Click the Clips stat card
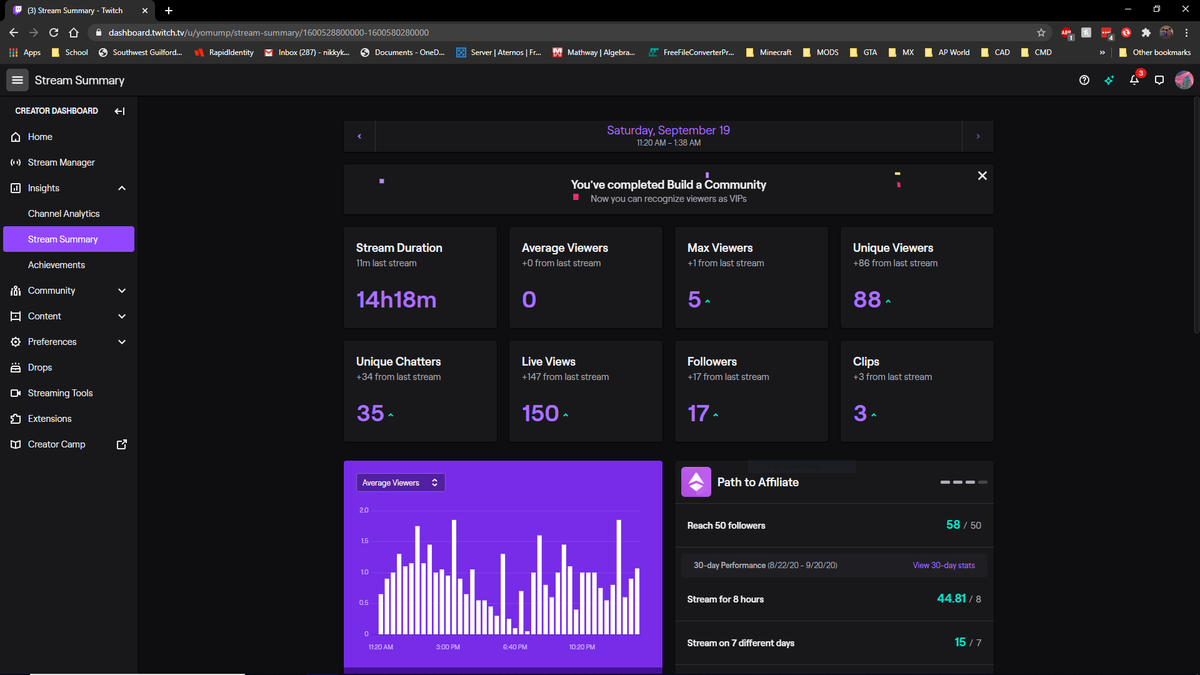 [917, 391]
